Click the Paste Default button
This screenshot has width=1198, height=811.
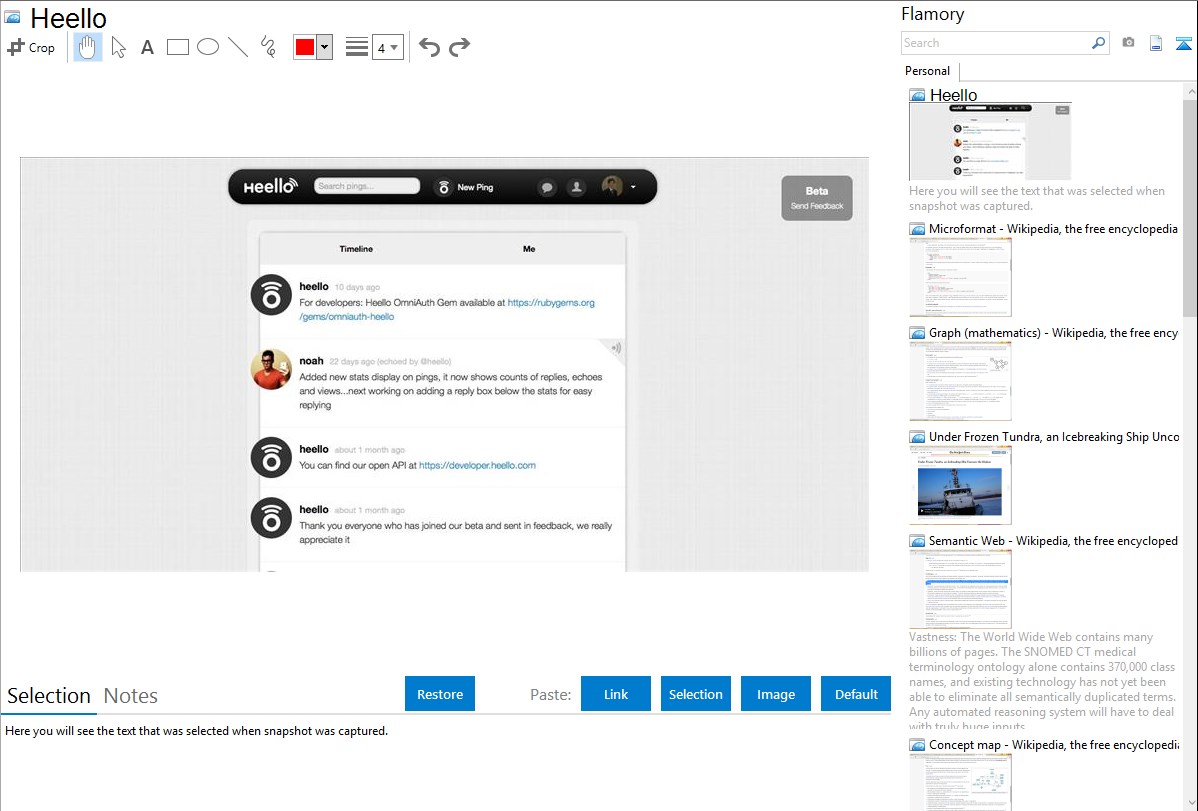pyautogui.click(x=856, y=694)
